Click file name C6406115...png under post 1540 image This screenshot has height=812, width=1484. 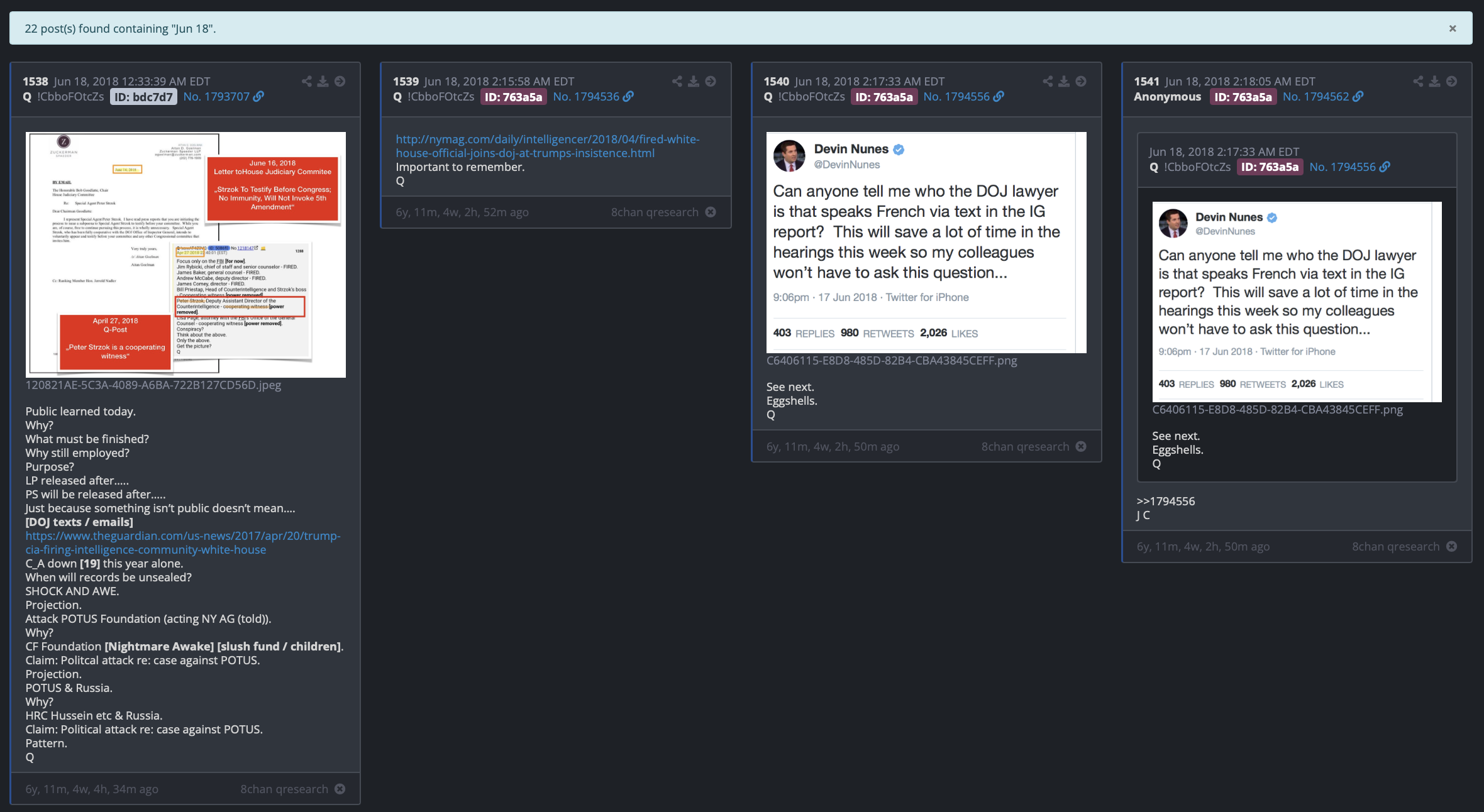click(x=892, y=360)
